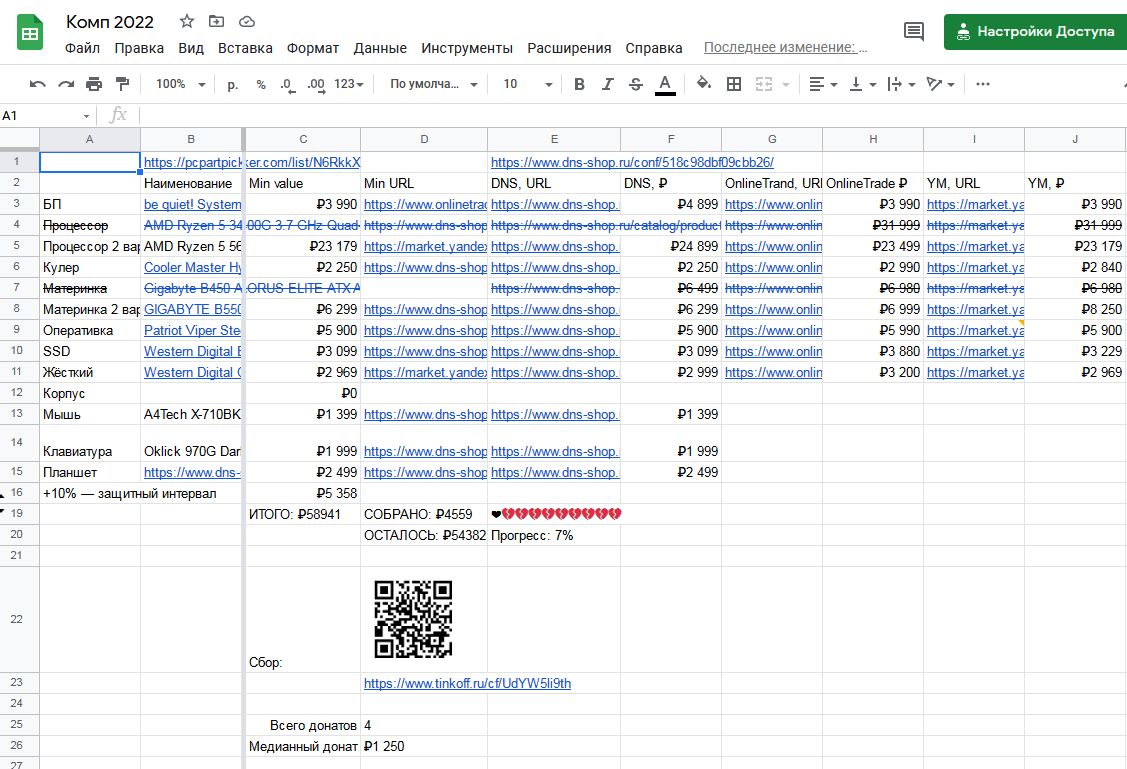Image resolution: width=1127 pixels, height=769 pixels.
Task: Toggle strikethrough formatting
Action: 636,84
